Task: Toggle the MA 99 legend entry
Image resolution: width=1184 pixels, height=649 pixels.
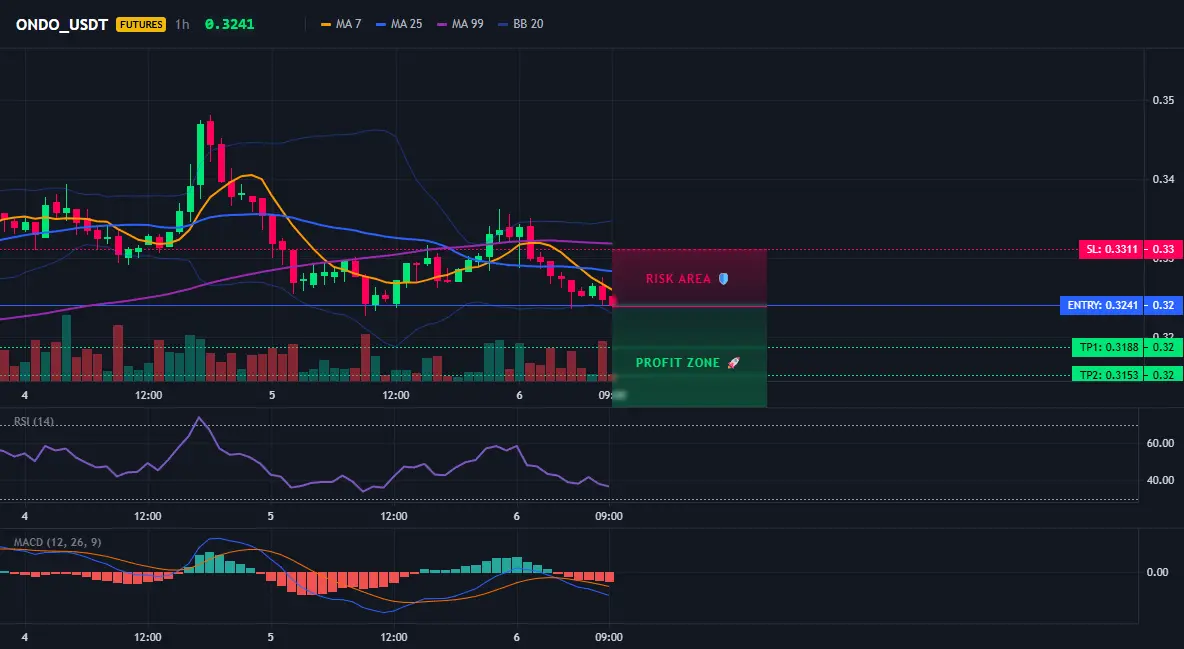Action: [x=461, y=24]
